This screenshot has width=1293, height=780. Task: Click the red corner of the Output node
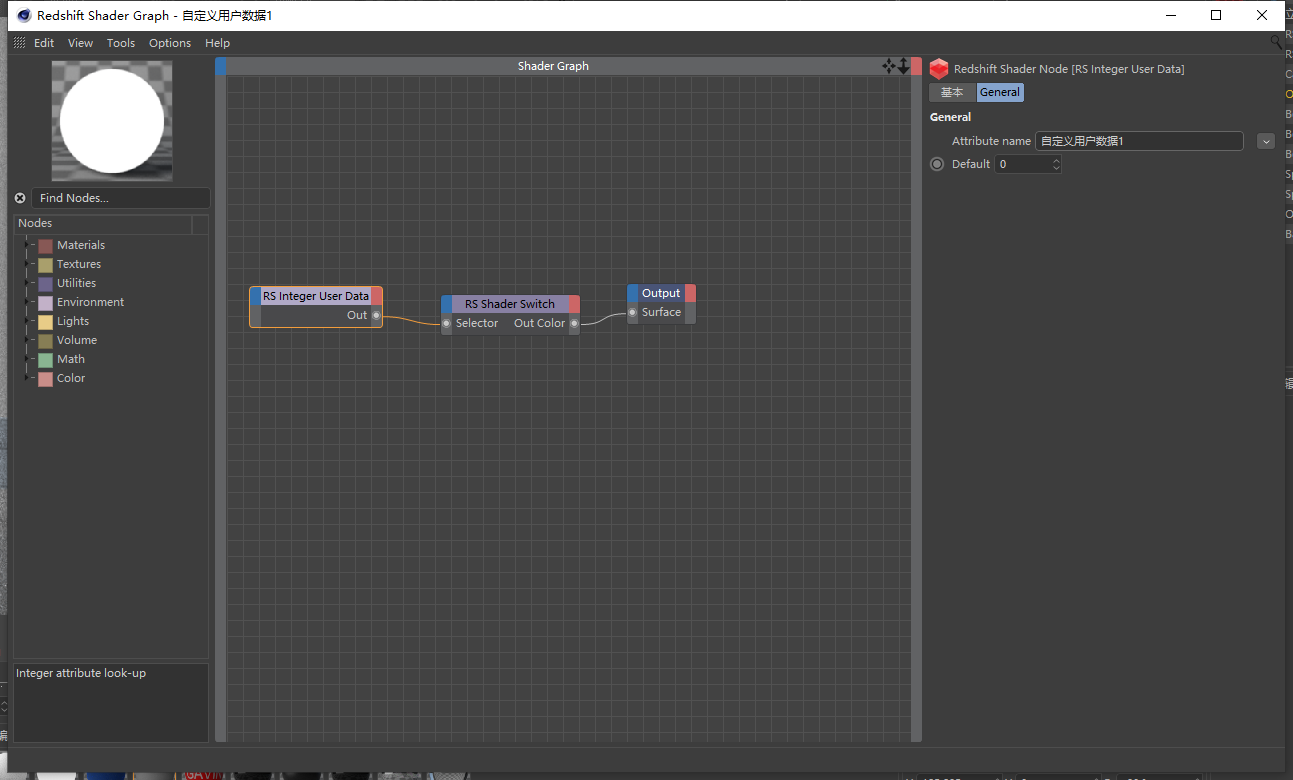click(x=690, y=293)
